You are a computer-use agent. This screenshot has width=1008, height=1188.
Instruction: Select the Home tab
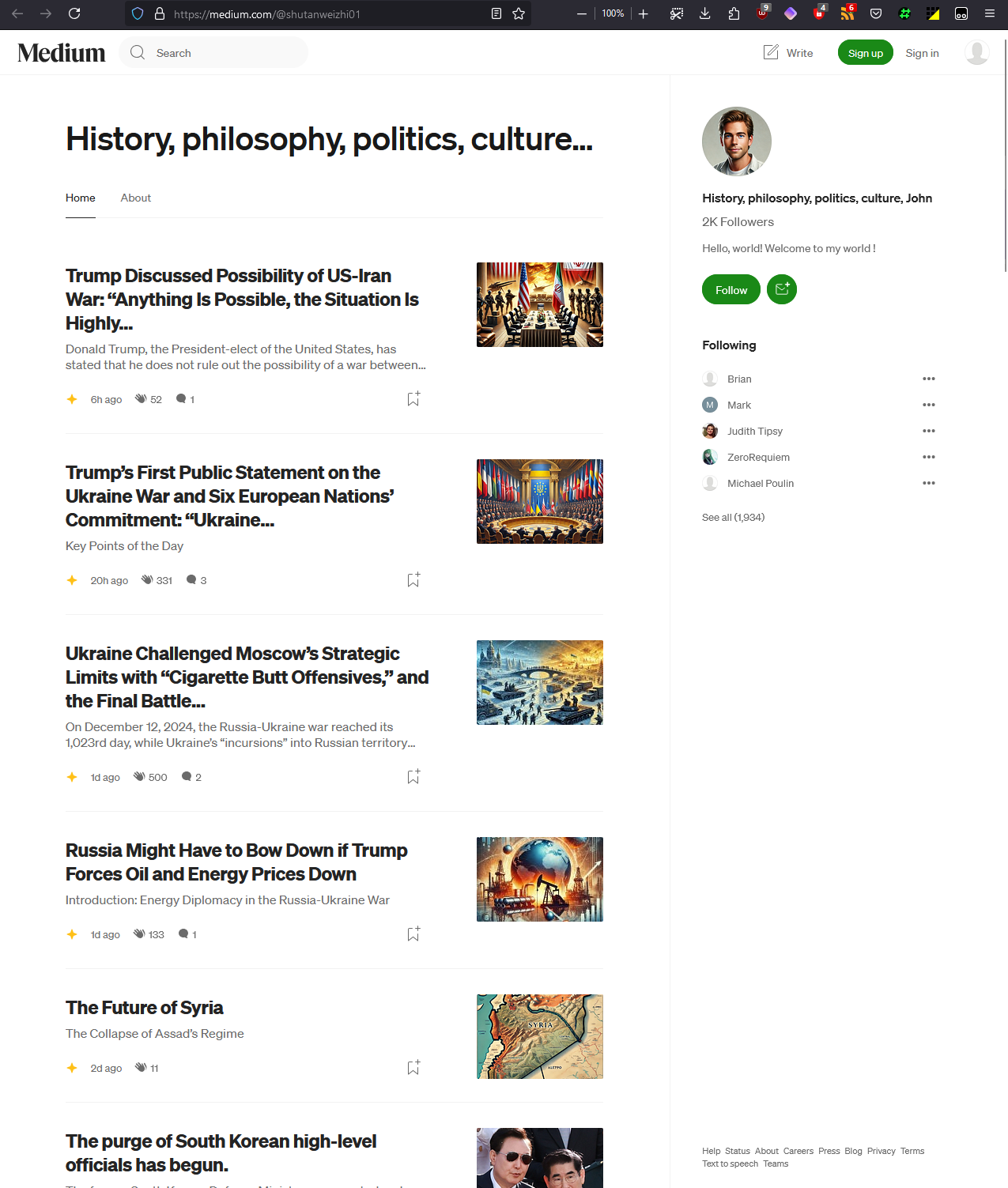coord(81,198)
